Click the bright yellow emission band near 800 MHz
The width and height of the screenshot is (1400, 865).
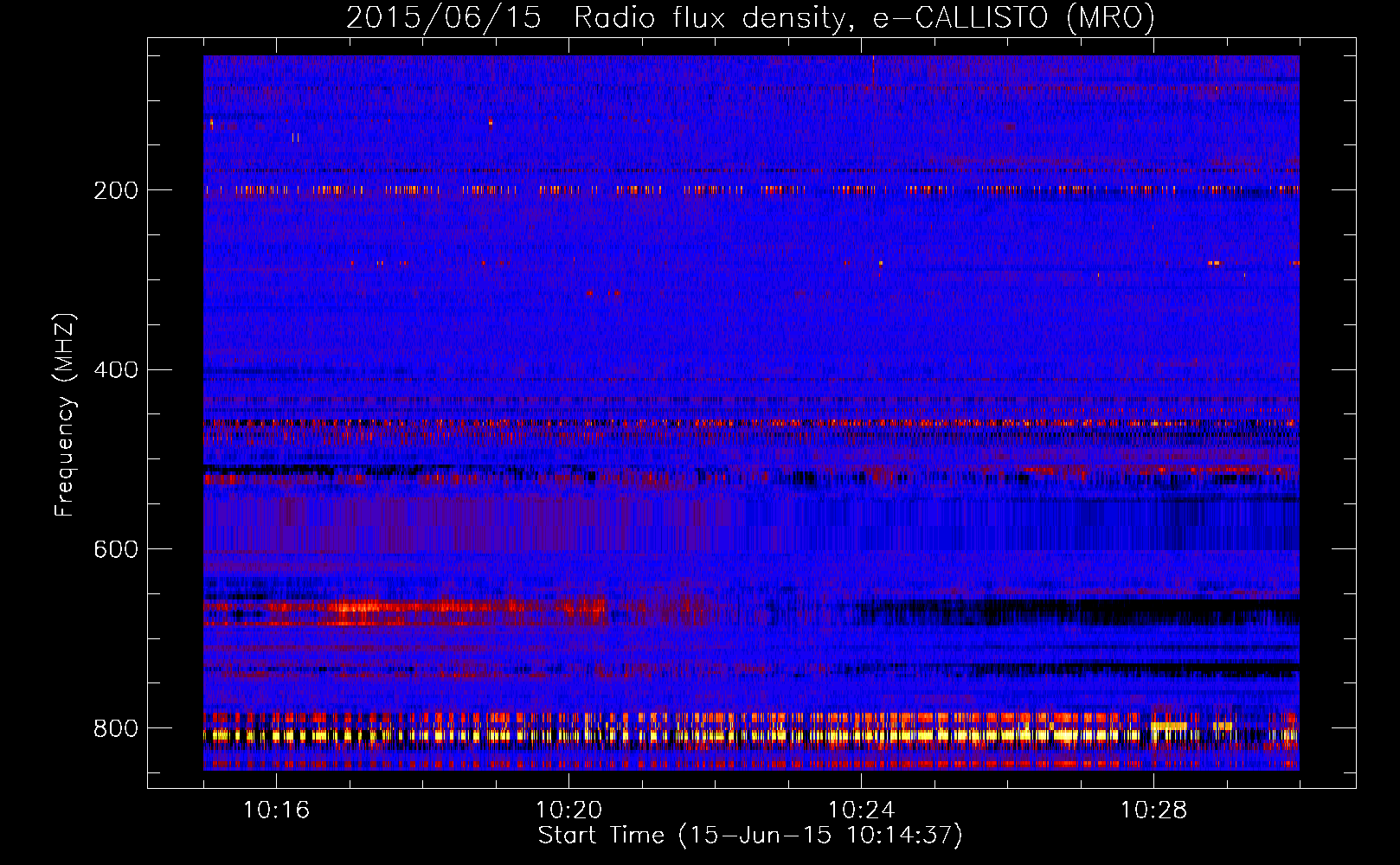(x=751, y=735)
